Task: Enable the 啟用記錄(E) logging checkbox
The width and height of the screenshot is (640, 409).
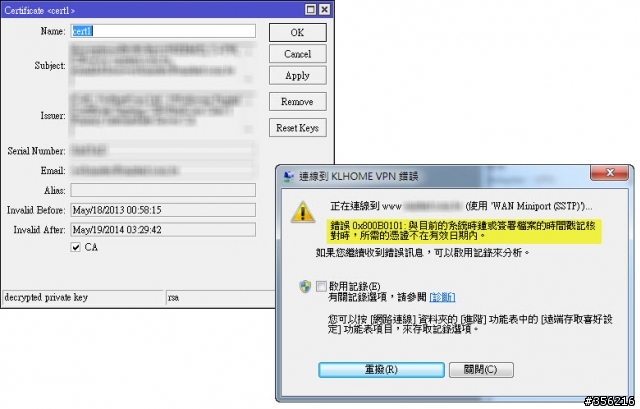Action: coord(321,286)
